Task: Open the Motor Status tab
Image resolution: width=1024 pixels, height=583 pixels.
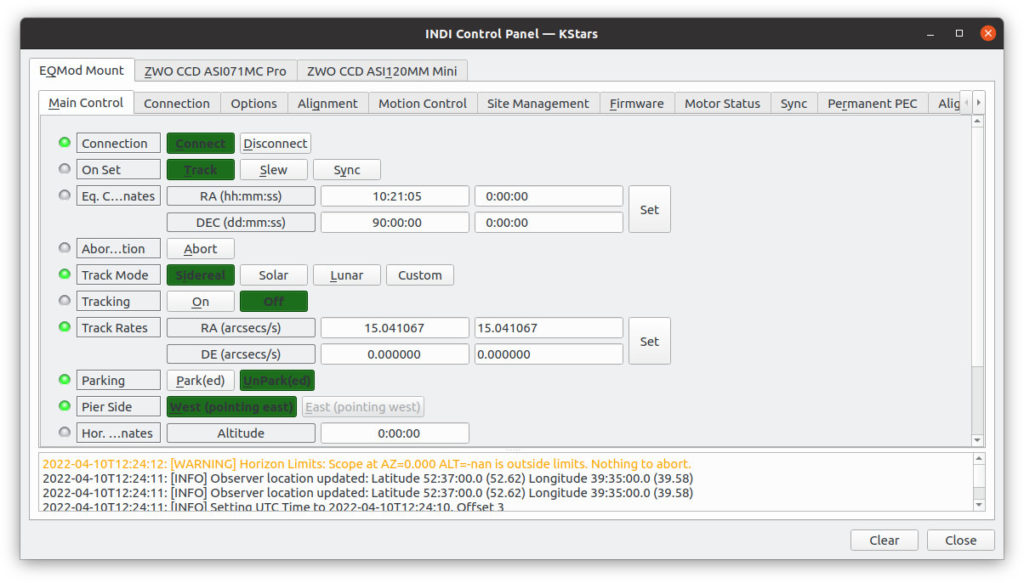Action: pyautogui.click(x=722, y=103)
